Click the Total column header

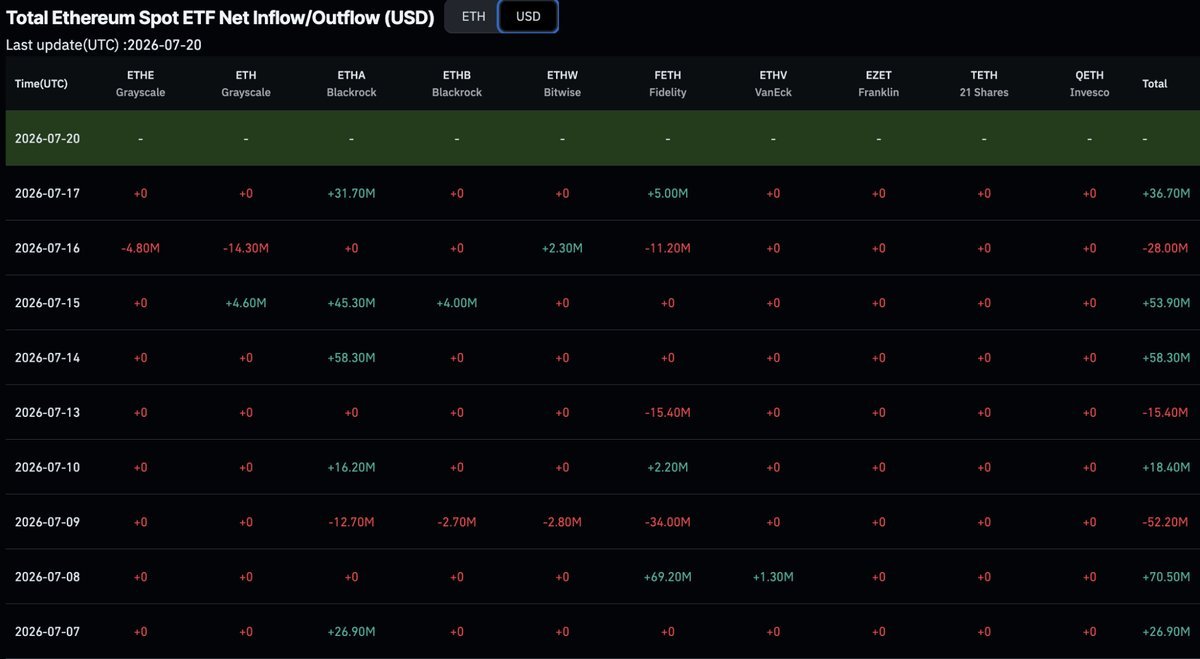pos(1155,84)
